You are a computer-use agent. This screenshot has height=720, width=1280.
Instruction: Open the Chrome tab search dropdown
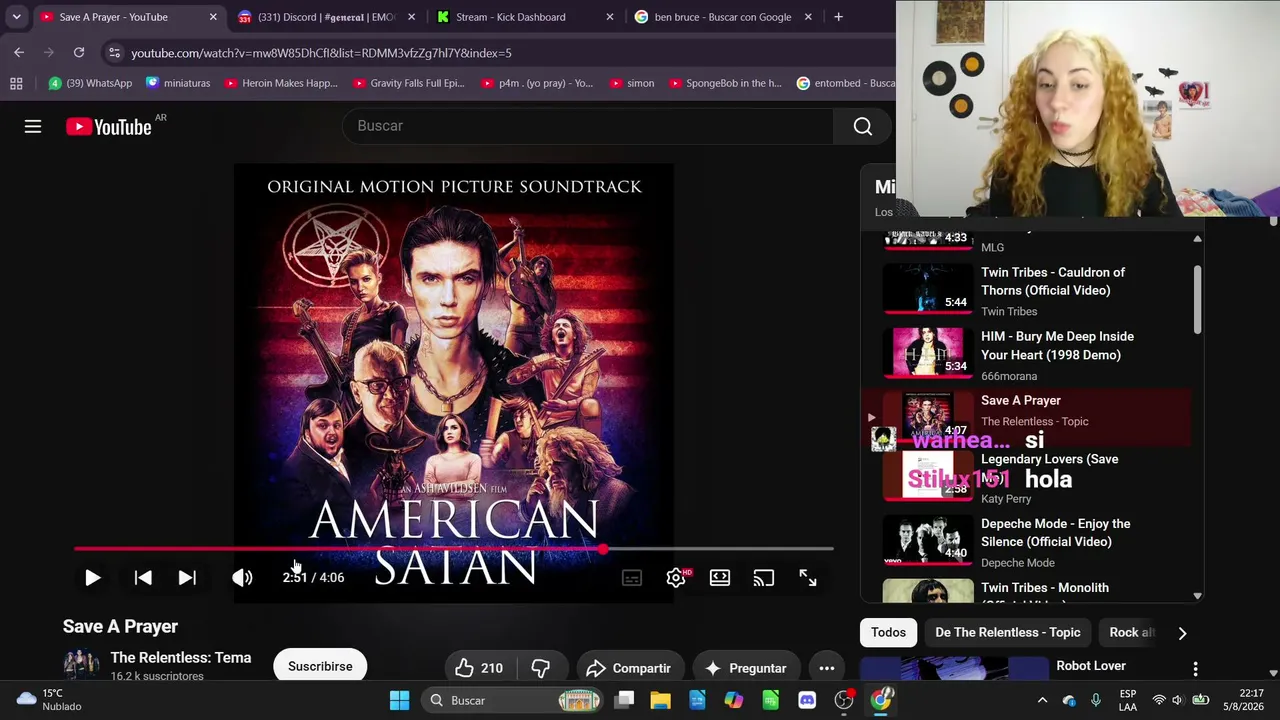(16, 17)
